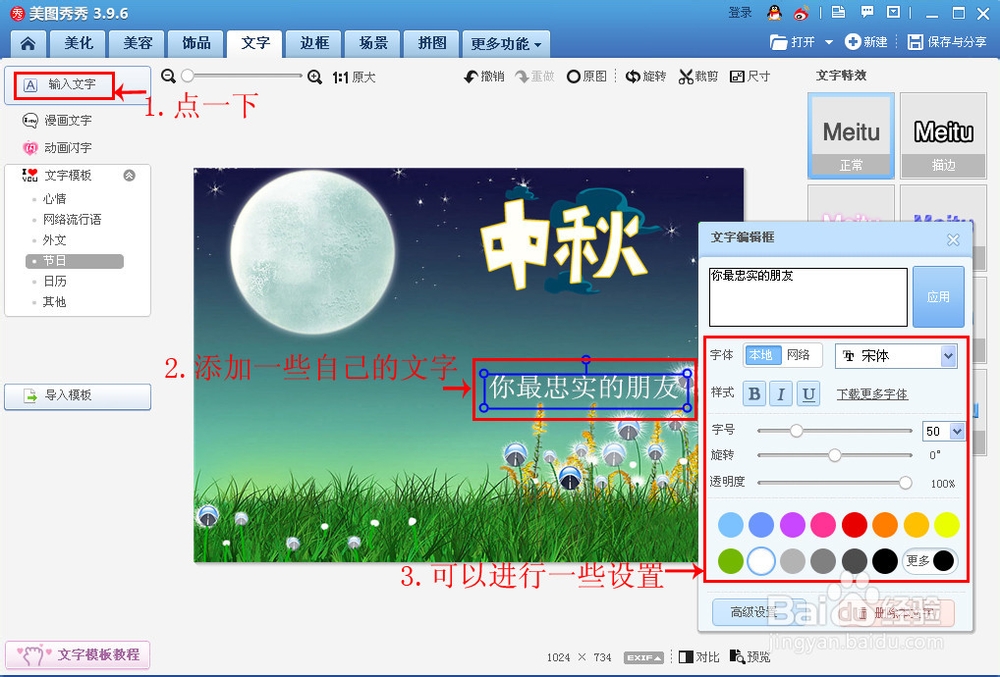Click inside the text editing field
Screen dimensions: 1000x677
coord(805,295)
